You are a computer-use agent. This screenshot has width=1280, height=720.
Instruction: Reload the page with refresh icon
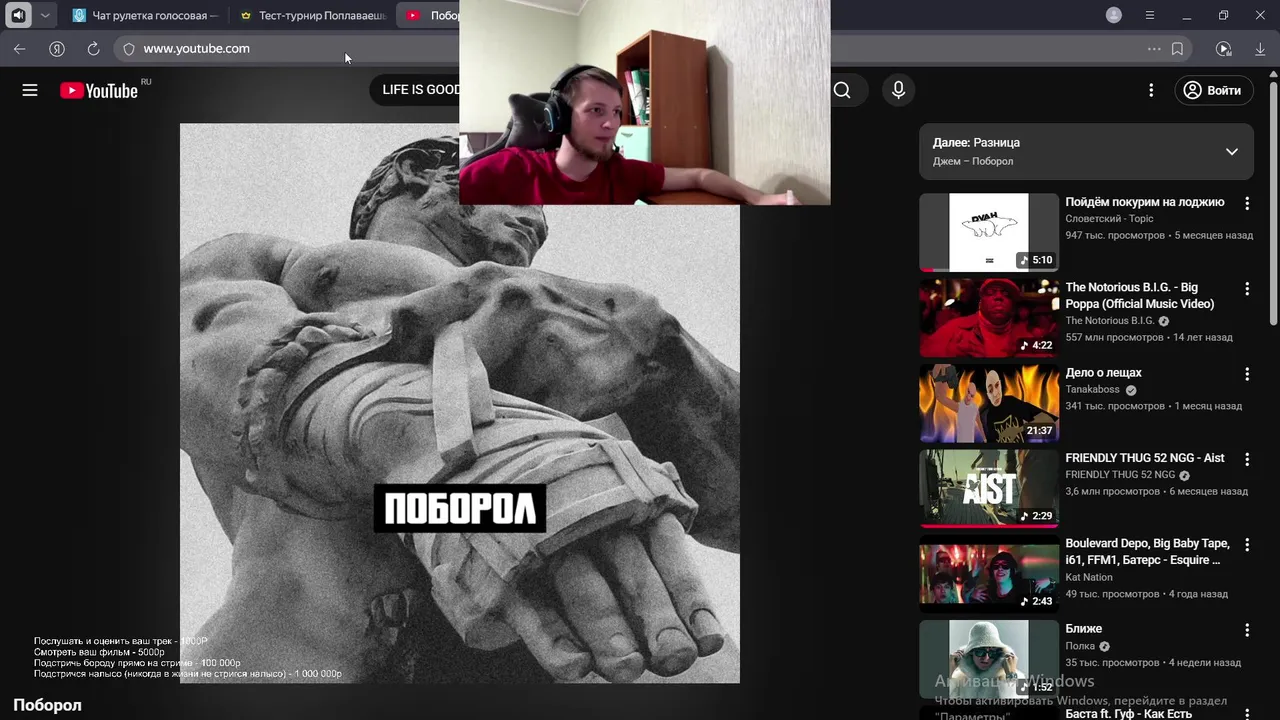93,48
